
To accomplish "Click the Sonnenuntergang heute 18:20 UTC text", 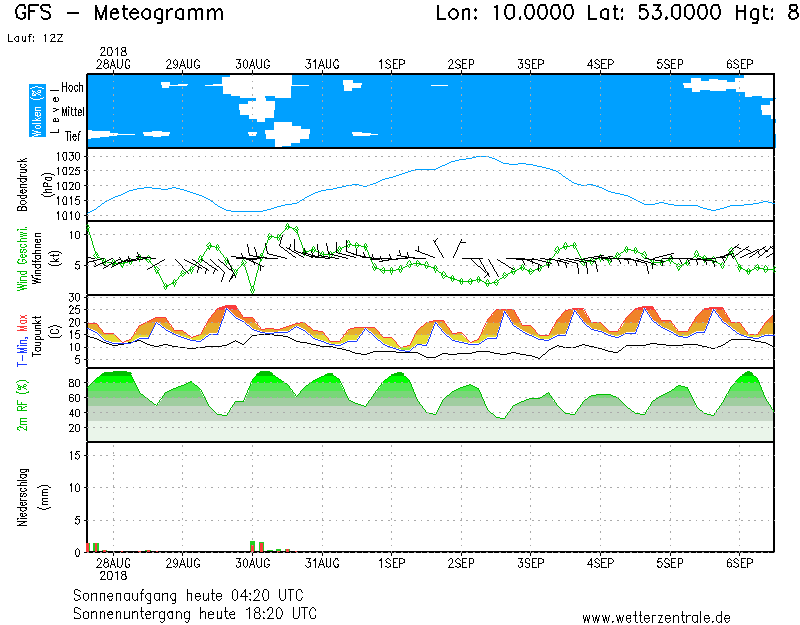I will [x=196, y=612].
